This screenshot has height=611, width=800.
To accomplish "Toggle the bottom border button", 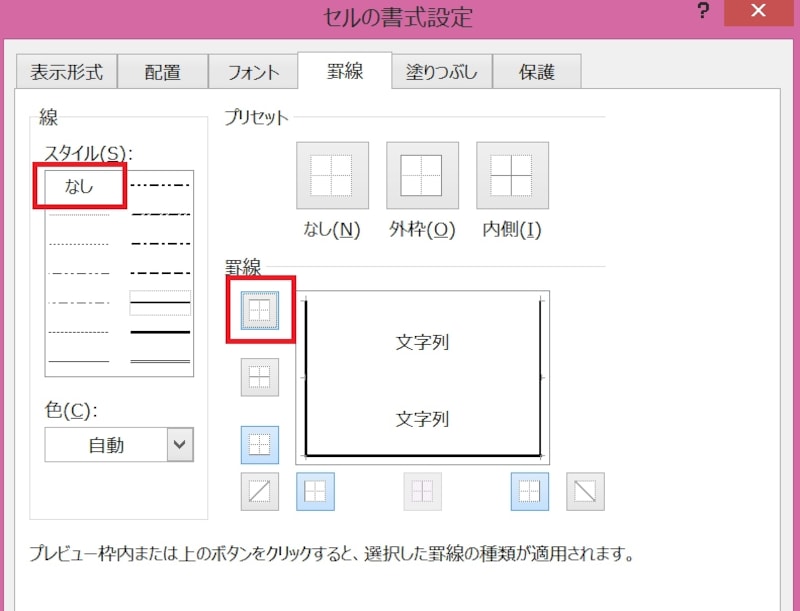I will [x=260, y=444].
